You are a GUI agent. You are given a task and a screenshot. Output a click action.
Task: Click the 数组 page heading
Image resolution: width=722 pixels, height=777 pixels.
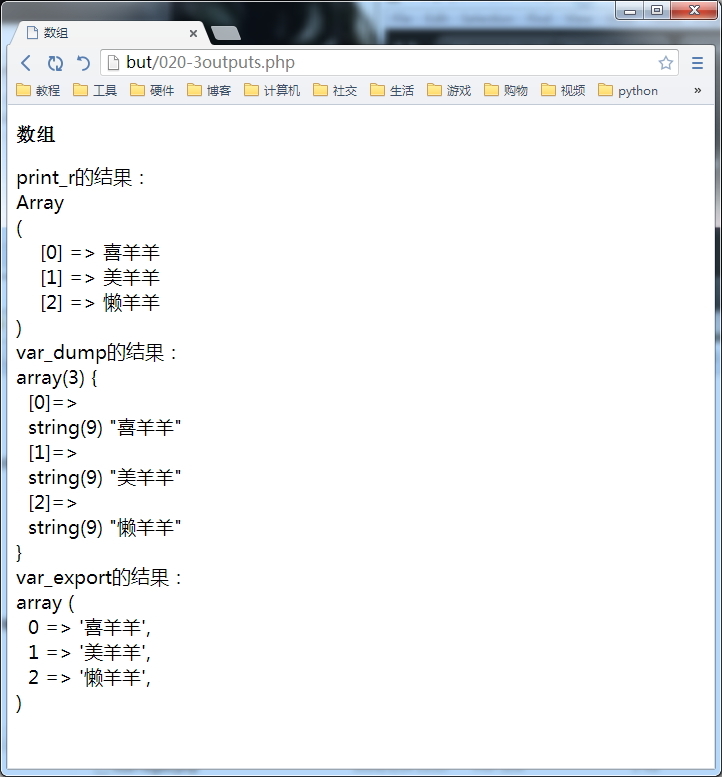36,134
